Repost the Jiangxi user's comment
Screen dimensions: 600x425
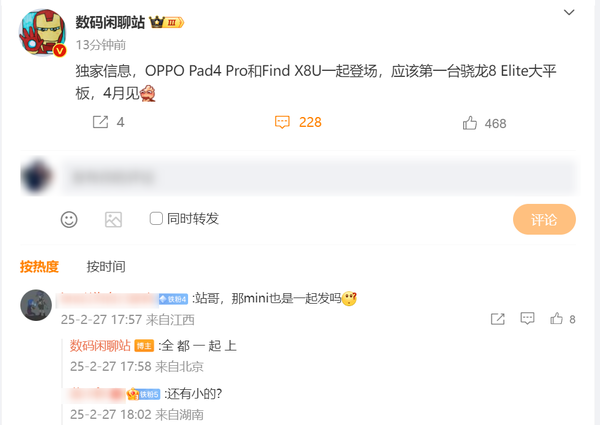497,319
